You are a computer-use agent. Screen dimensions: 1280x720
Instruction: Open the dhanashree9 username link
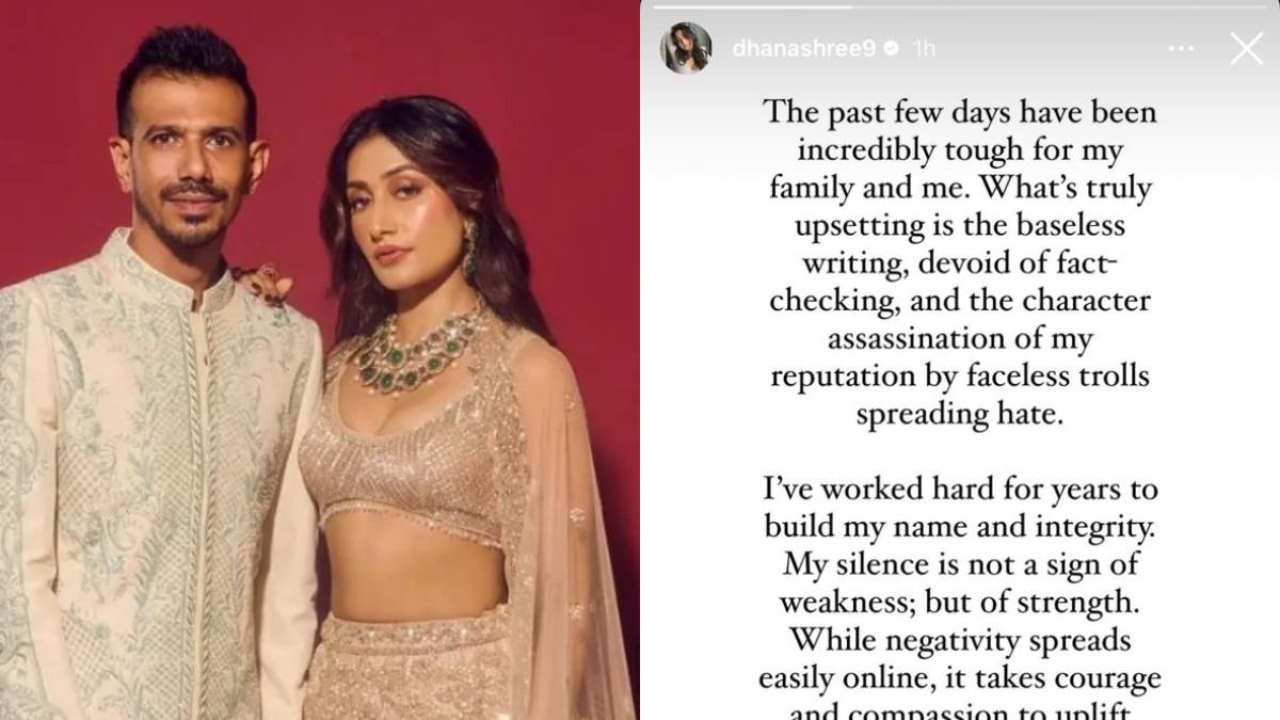804,49
